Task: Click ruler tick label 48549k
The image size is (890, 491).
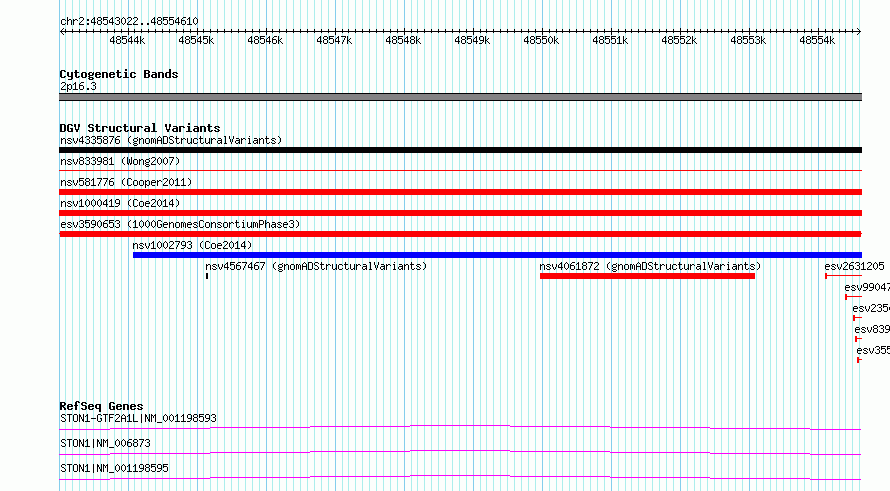Action: [472, 40]
